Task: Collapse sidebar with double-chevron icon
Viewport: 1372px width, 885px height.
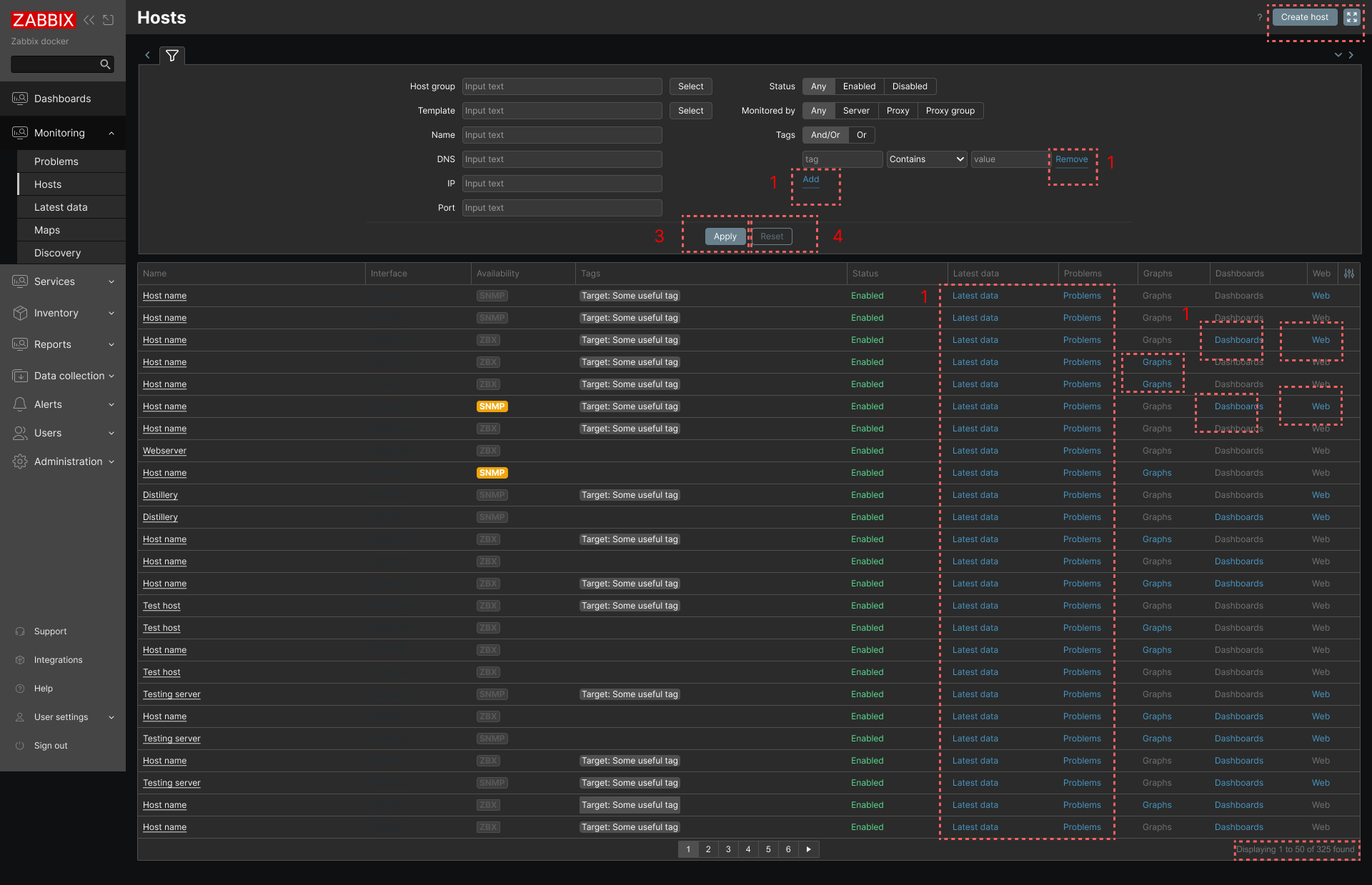Action: click(89, 20)
